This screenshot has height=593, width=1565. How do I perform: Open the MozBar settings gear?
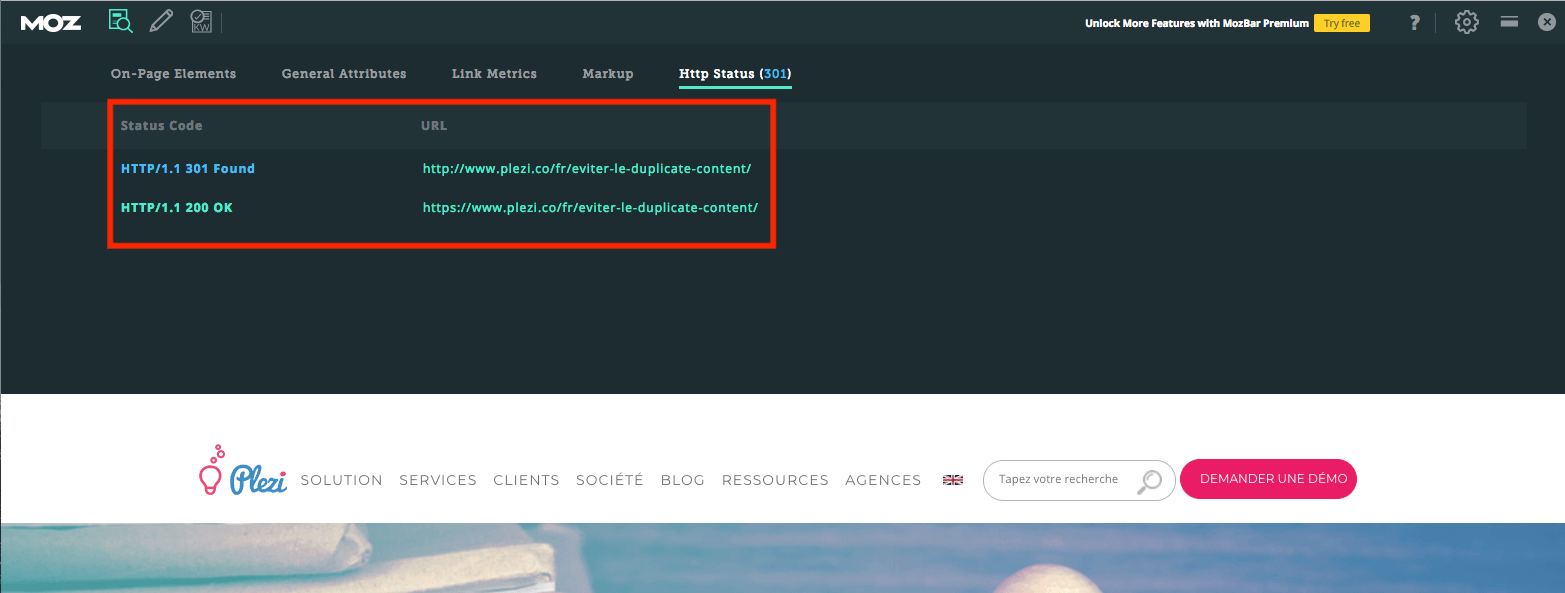[1466, 22]
